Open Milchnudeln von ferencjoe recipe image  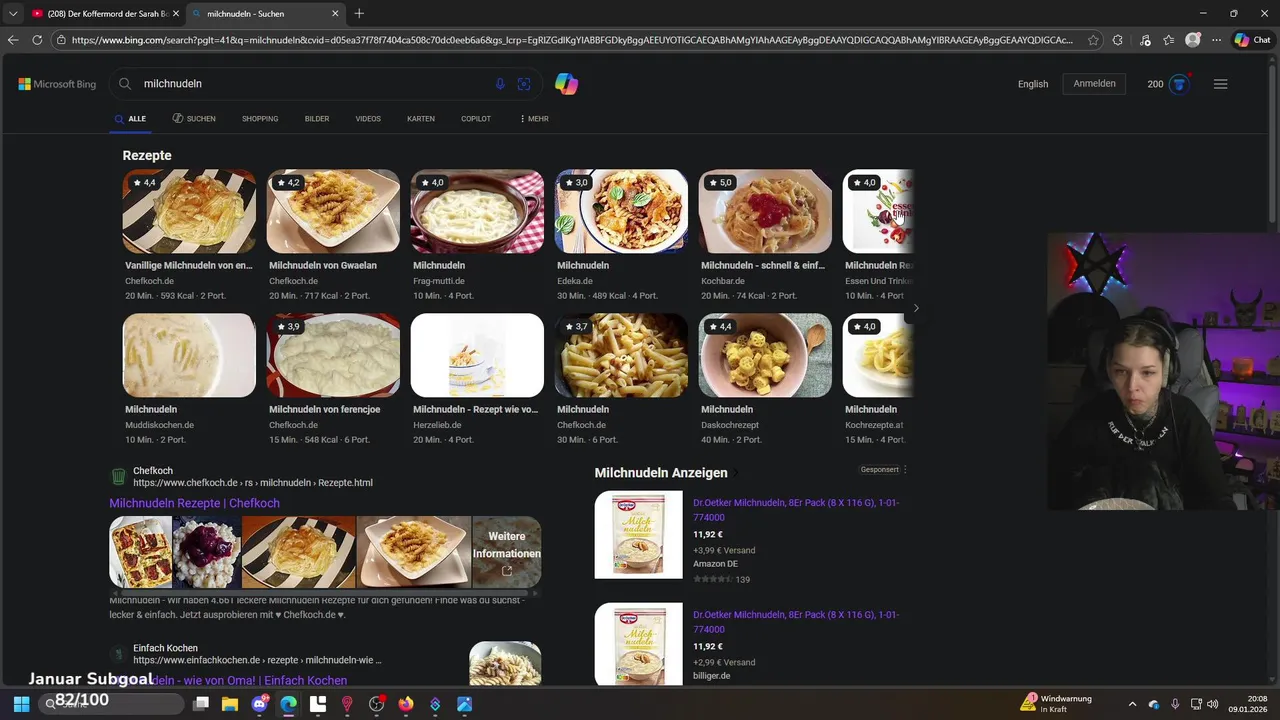333,355
